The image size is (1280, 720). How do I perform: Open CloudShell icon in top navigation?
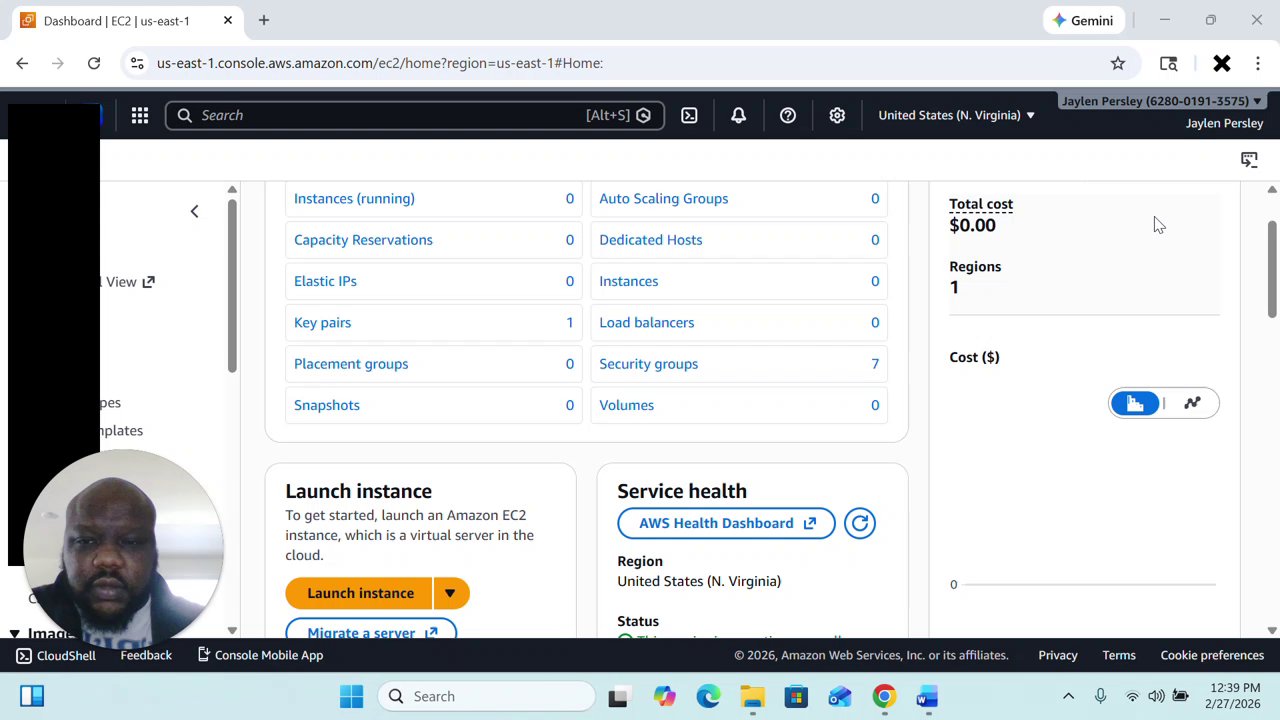(689, 115)
